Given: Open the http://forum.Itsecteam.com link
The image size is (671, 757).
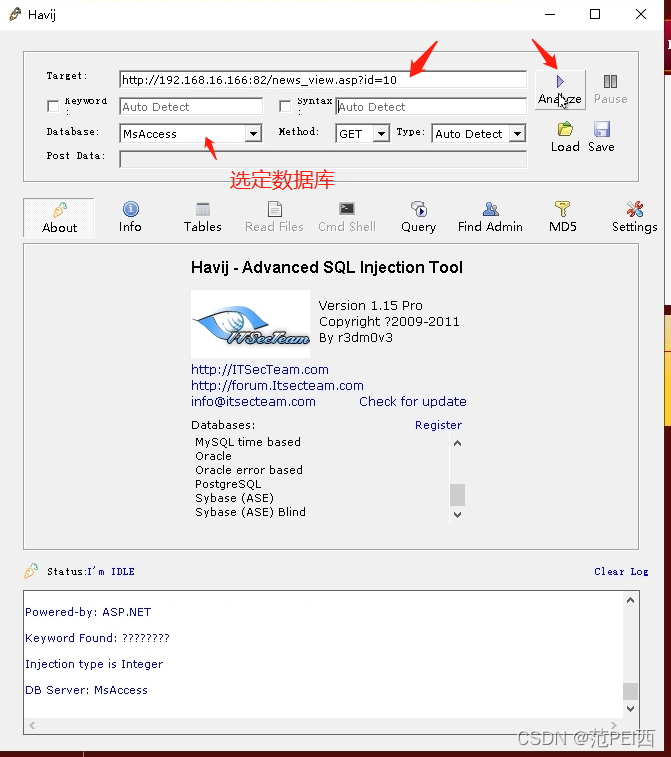Looking at the screenshot, I should click(277, 385).
